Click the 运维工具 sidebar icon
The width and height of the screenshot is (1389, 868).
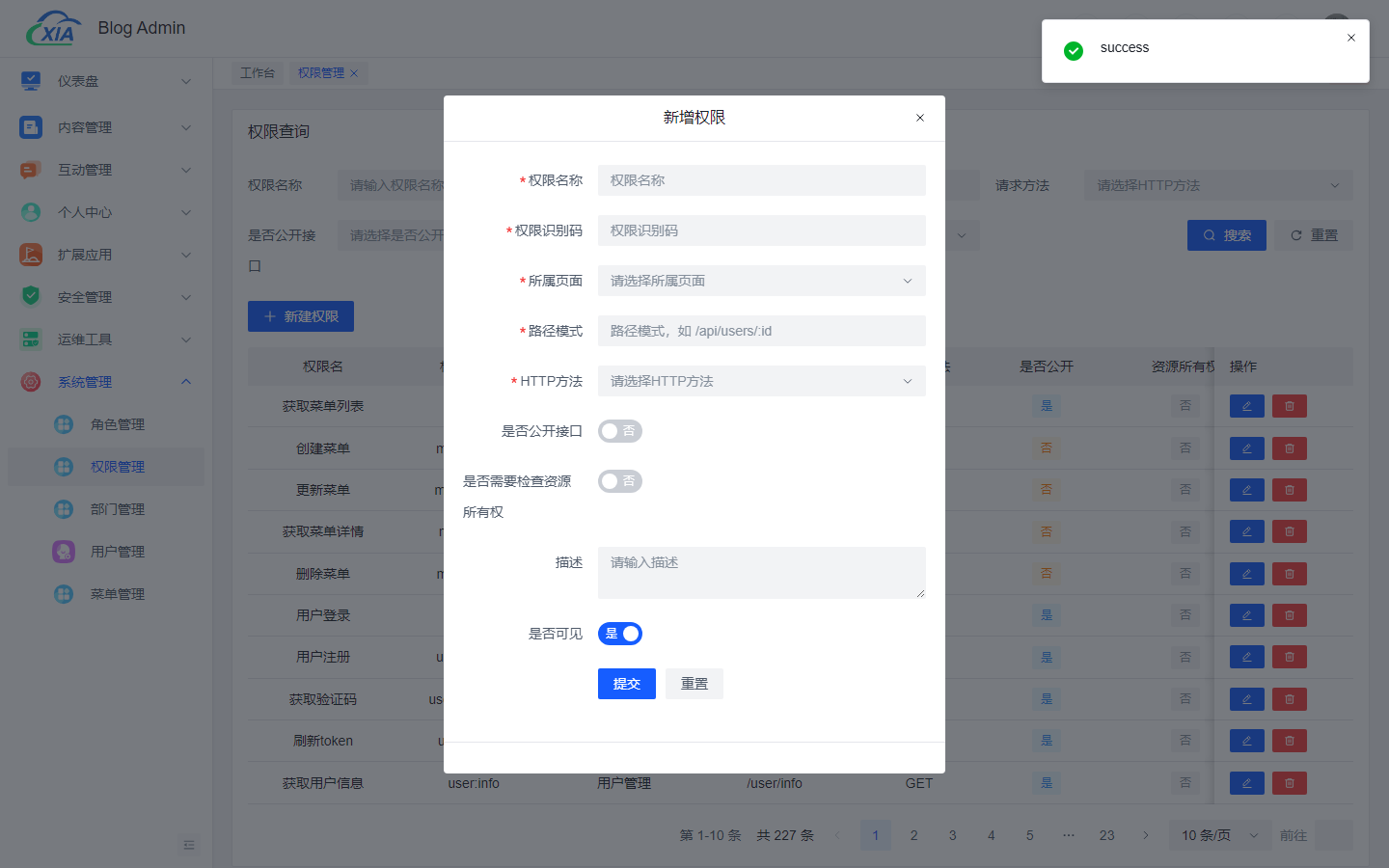(31, 339)
